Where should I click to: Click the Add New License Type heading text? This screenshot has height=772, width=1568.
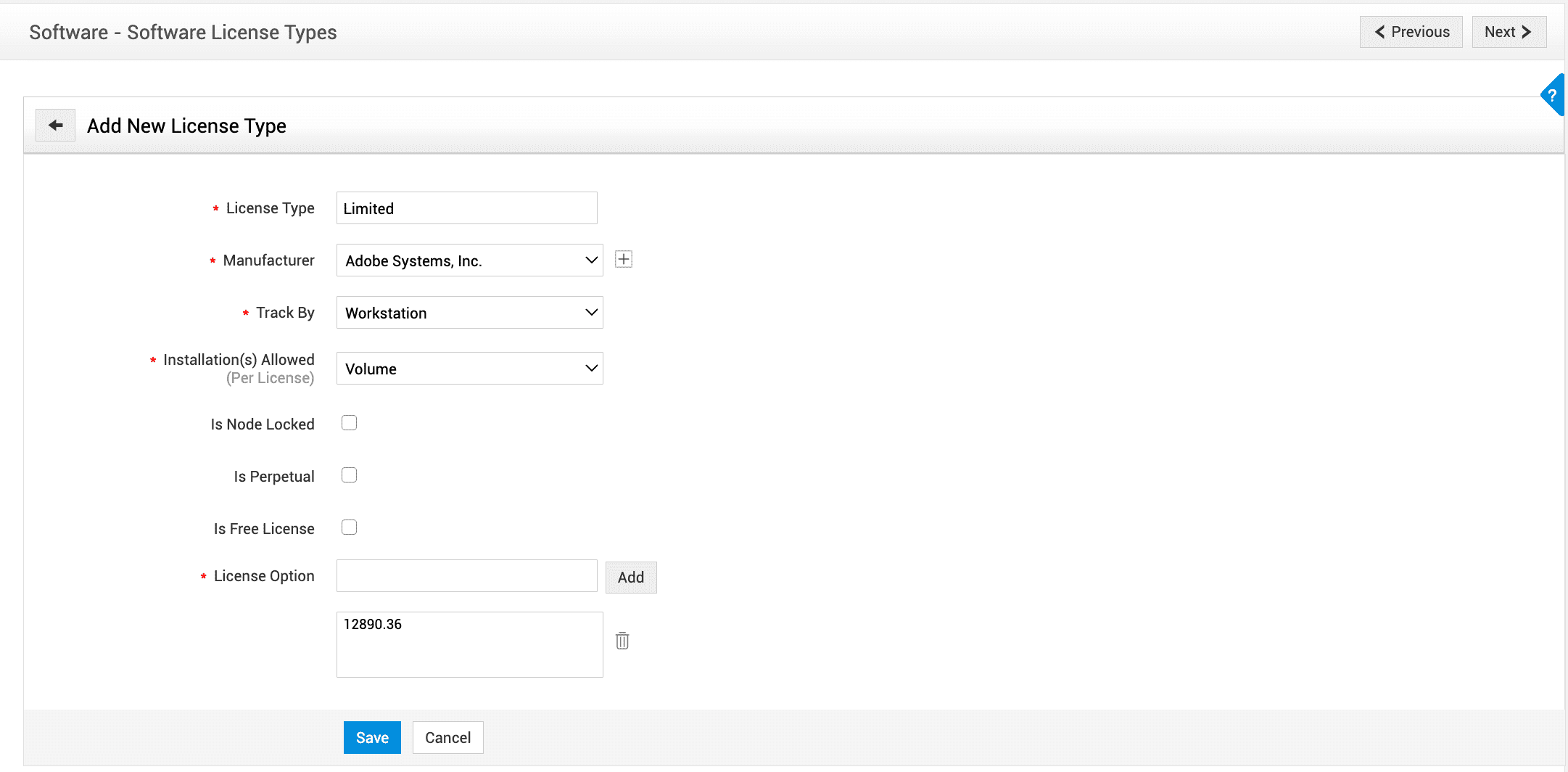click(186, 126)
